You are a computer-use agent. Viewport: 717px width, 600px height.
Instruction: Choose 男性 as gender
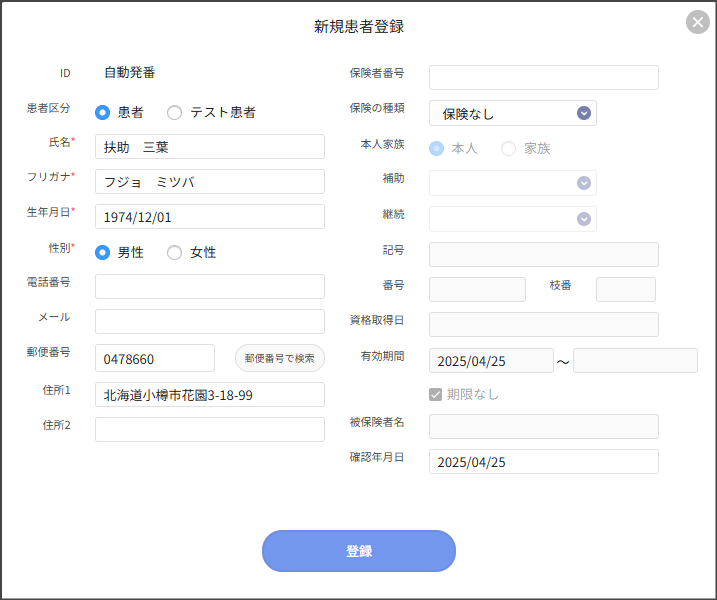(x=102, y=253)
